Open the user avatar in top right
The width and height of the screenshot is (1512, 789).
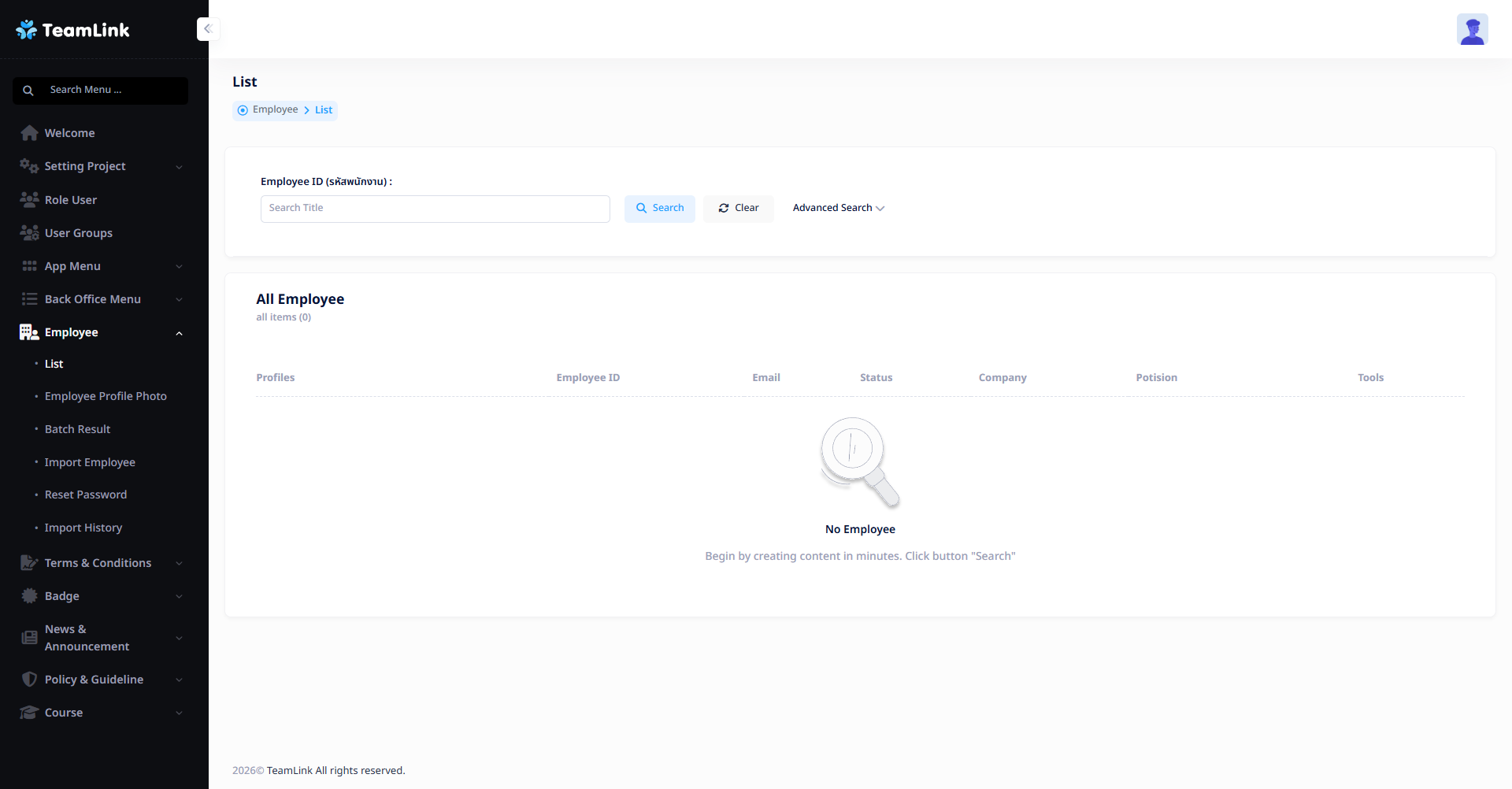click(x=1471, y=30)
